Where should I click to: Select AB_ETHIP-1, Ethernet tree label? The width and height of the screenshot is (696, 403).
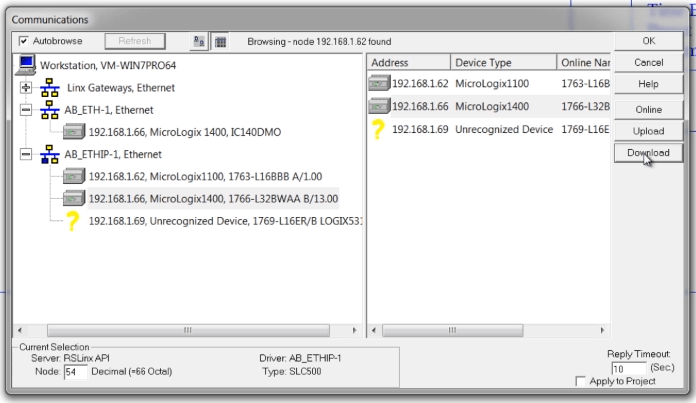113,154
